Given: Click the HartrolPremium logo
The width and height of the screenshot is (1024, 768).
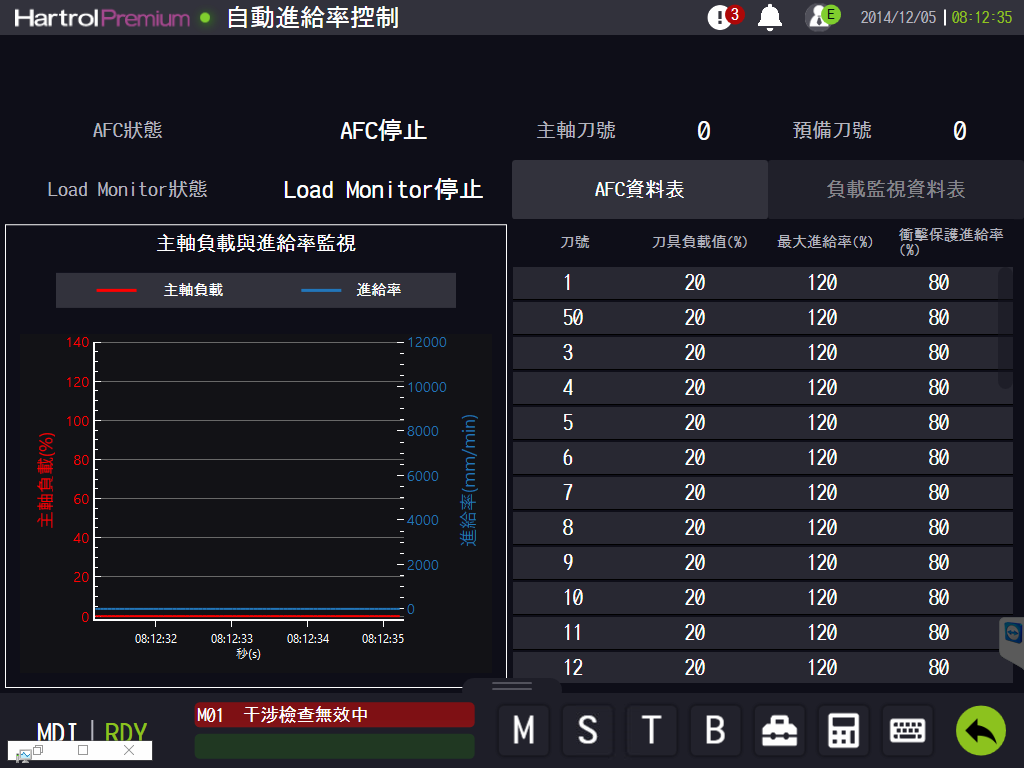Looking at the screenshot, I should tap(102, 18).
